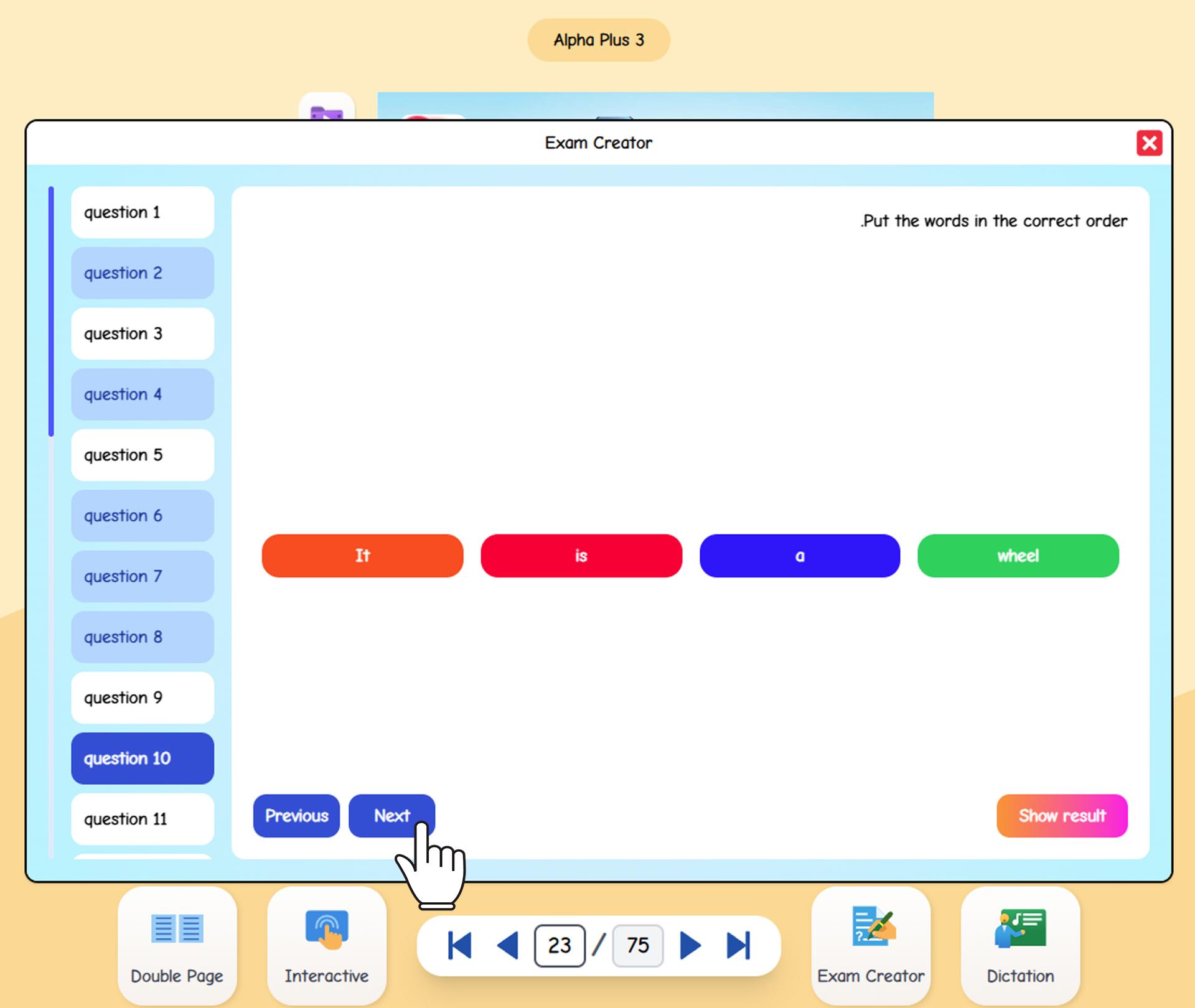Pick the orange word tile 'It'
Viewport: 1195px width, 1008px height.
click(x=362, y=556)
